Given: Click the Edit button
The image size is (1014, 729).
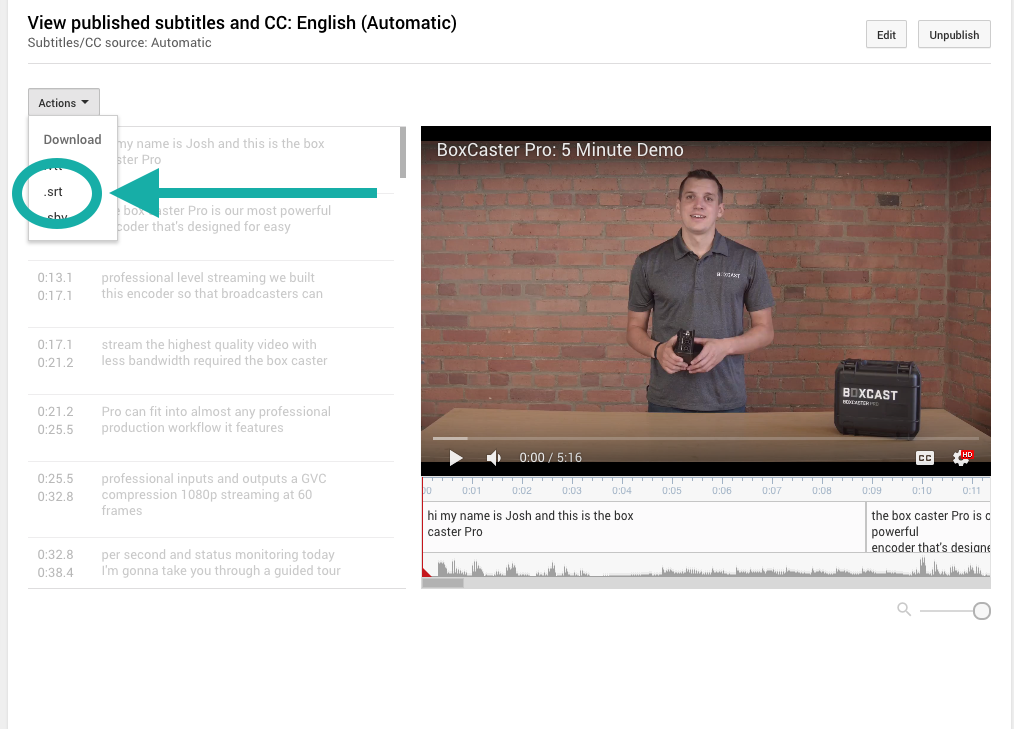Looking at the screenshot, I should tap(886, 35).
